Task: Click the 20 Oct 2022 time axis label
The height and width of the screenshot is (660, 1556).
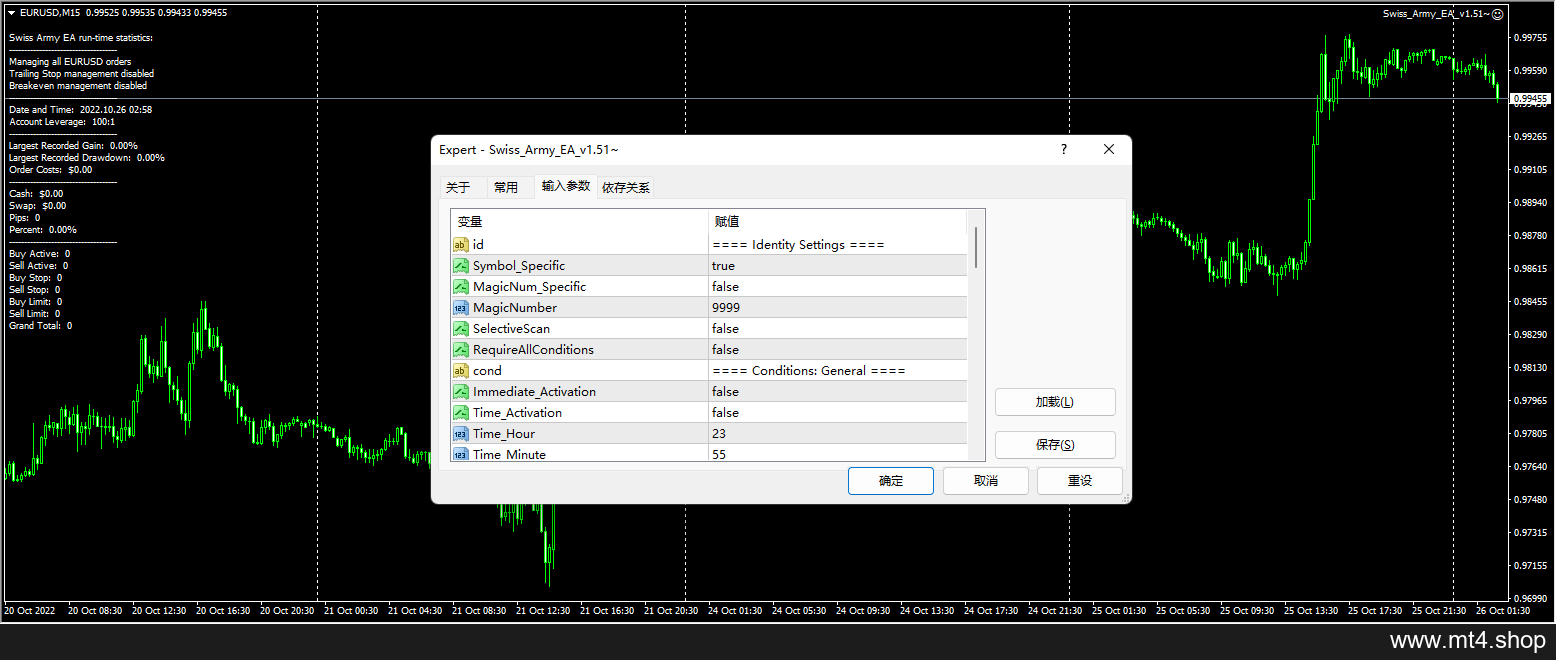Action: coord(28,610)
